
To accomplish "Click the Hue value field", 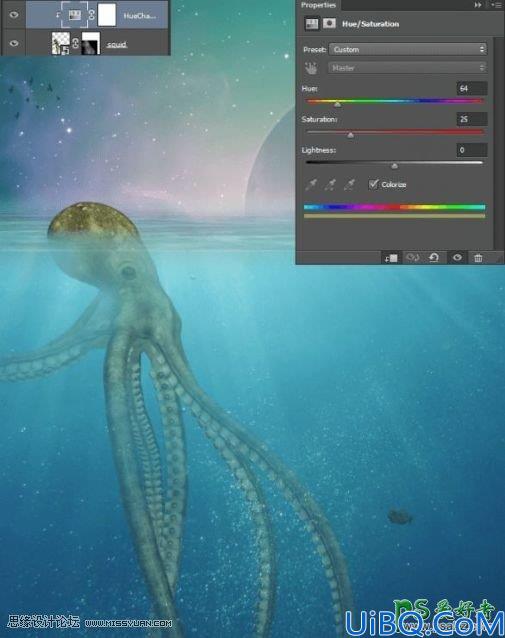I will [x=472, y=88].
